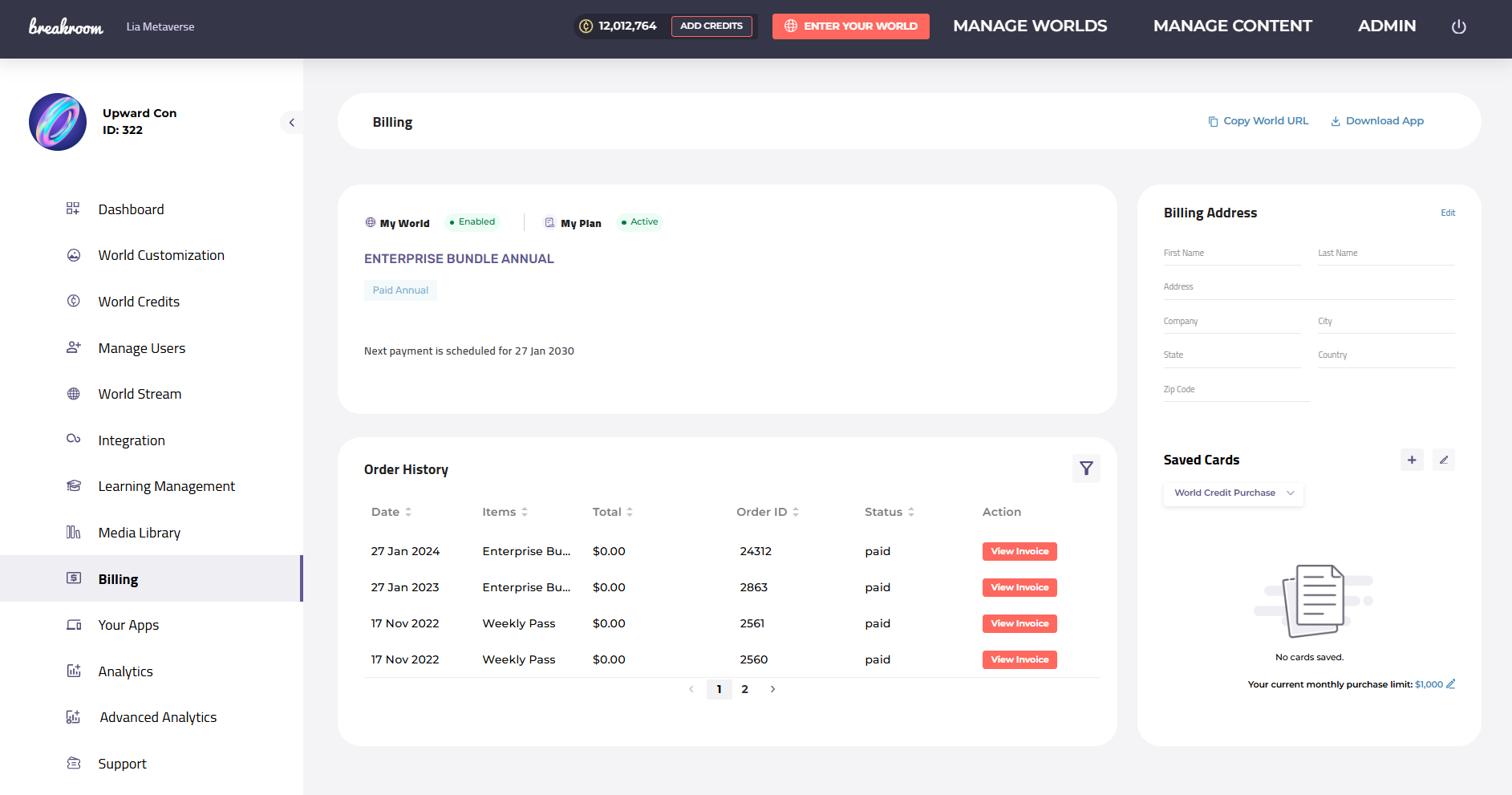
Task: Click the City field
Action: click(x=1386, y=322)
